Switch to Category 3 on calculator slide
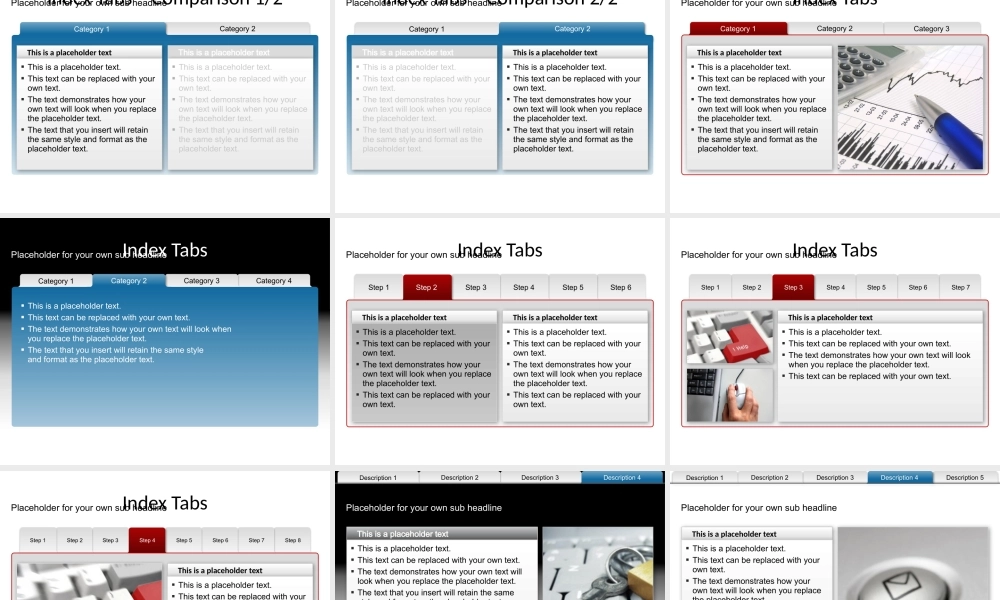 click(x=930, y=29)
